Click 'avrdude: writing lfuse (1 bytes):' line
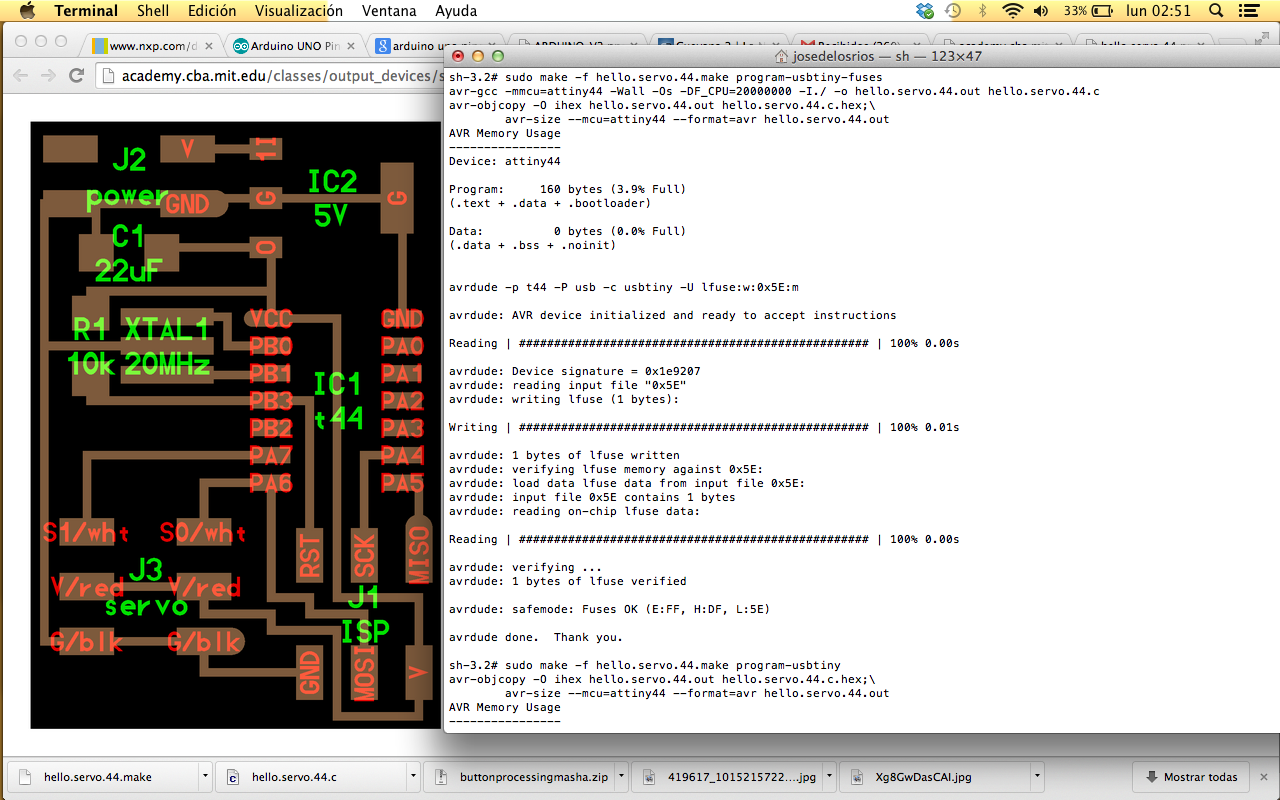The width and height of the screenshot is (1280, 800). click(x=564, y=399)
